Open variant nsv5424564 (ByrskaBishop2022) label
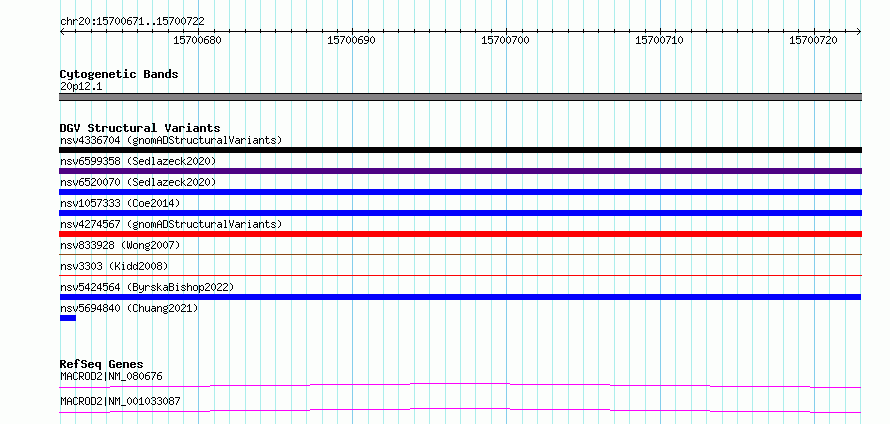The height and width of the screenshot is (424, 890). coord(147,287)
